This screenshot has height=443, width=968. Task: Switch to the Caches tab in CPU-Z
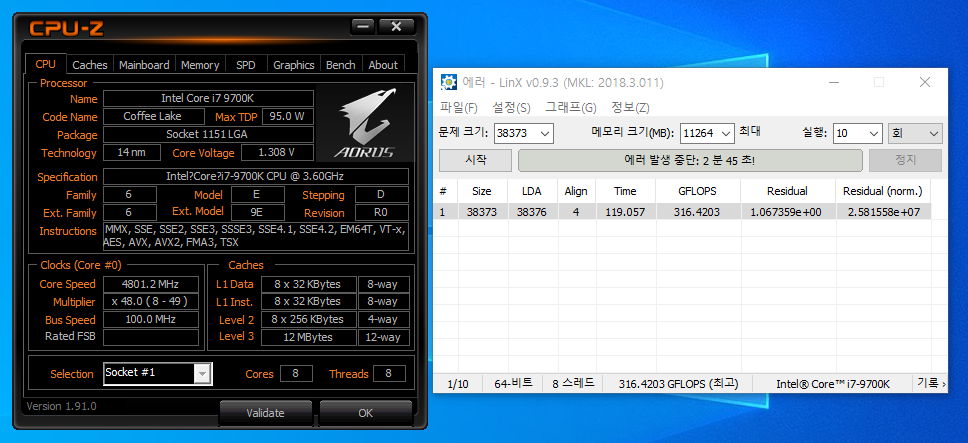pyautogui.click(x=90, y=65)
